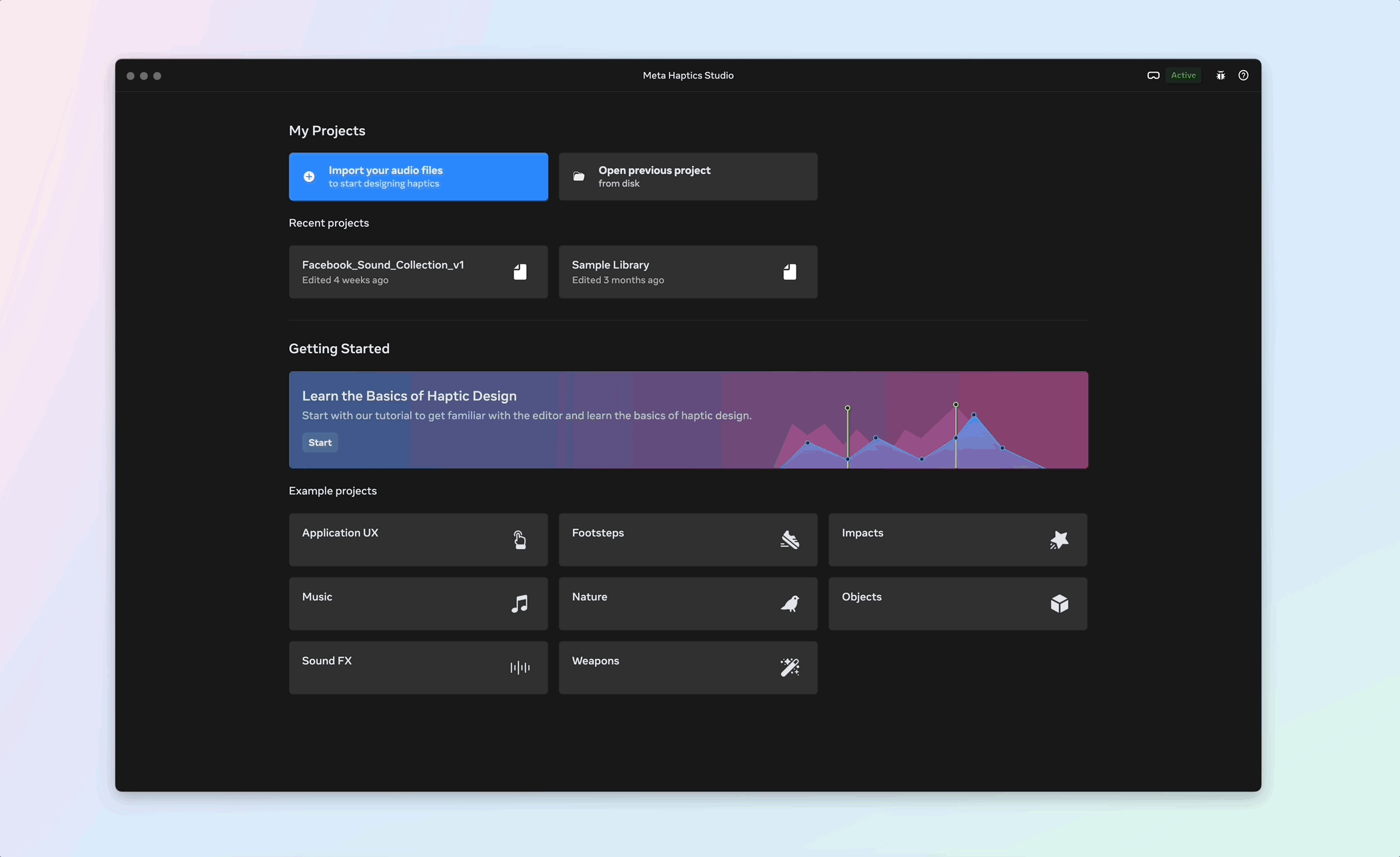Screen dimensions: 1400x857
Task: Click the file icon on Facebook_Sound_Collection_v1 card
Action: click(520, 271)
